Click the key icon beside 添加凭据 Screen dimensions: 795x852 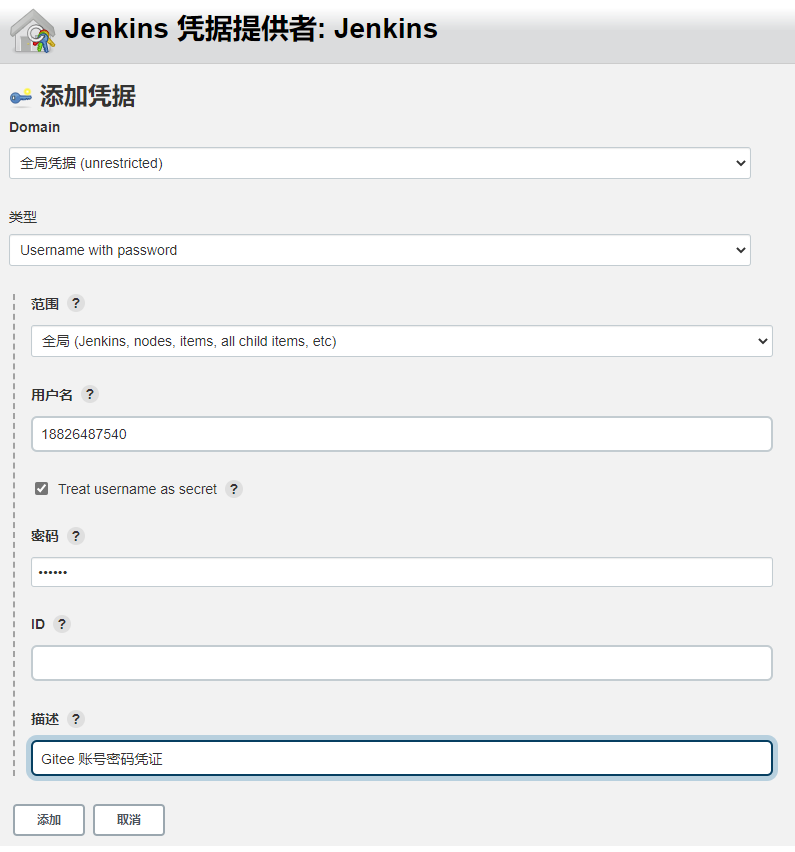coord(20,97)
